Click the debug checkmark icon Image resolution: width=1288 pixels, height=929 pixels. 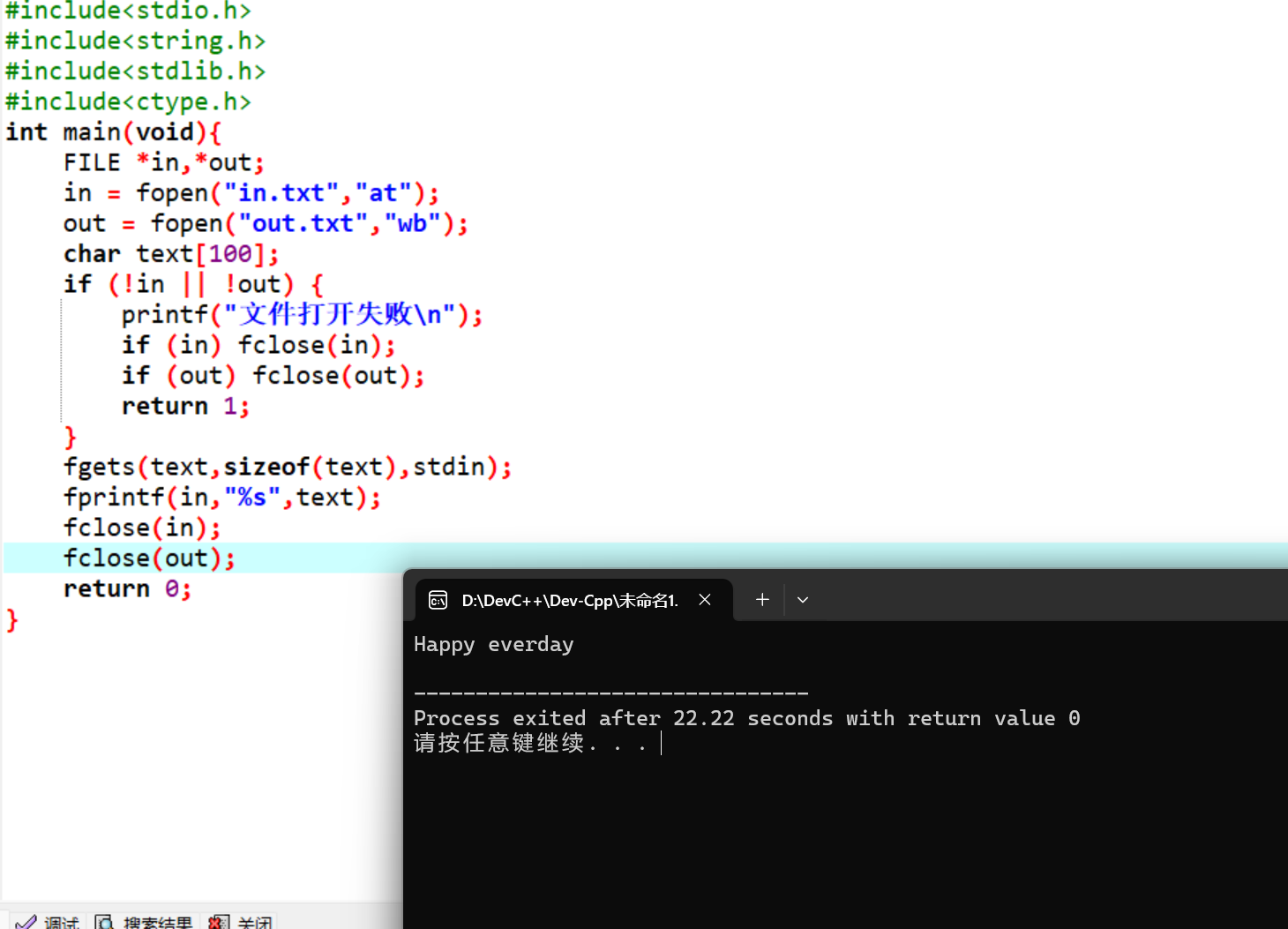pyautogui.click(x=26, y=922)
